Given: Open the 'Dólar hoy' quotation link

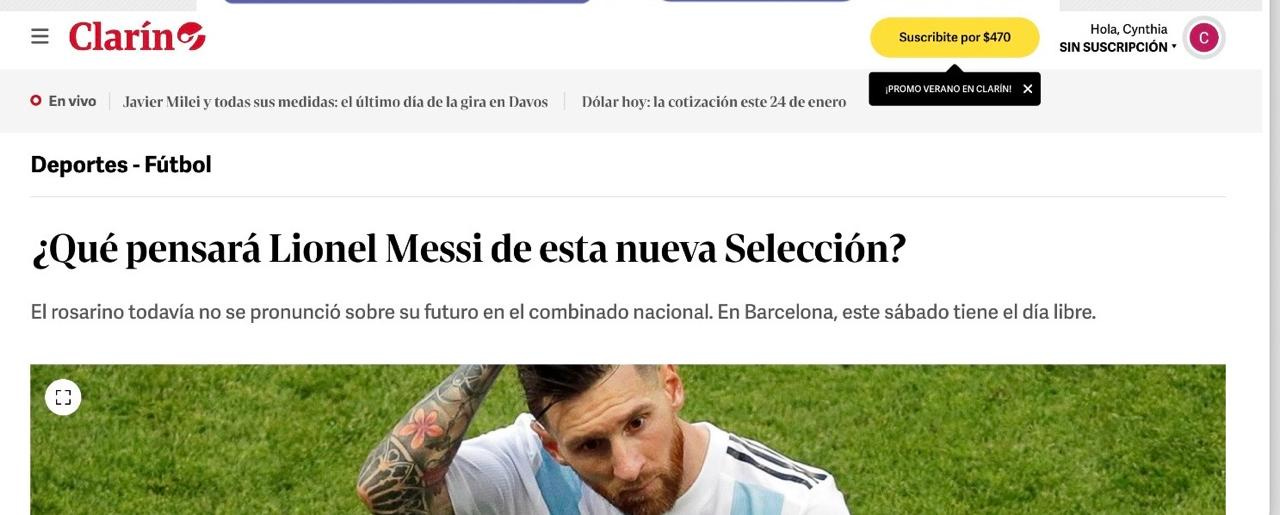Looking at the screenshot, I should [714, 102].
